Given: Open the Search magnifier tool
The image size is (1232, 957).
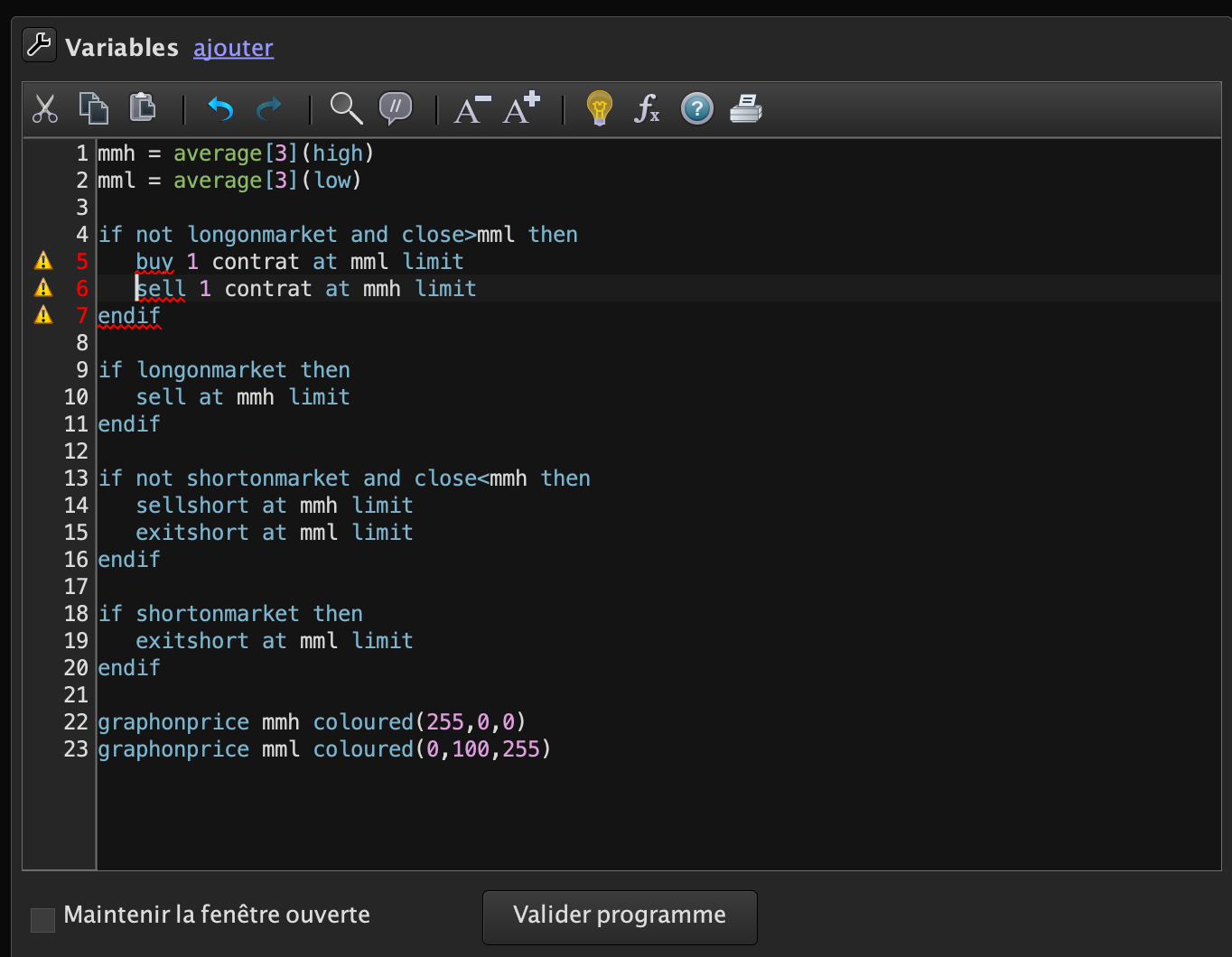Looking at the screenshot, I should point(346,108).
